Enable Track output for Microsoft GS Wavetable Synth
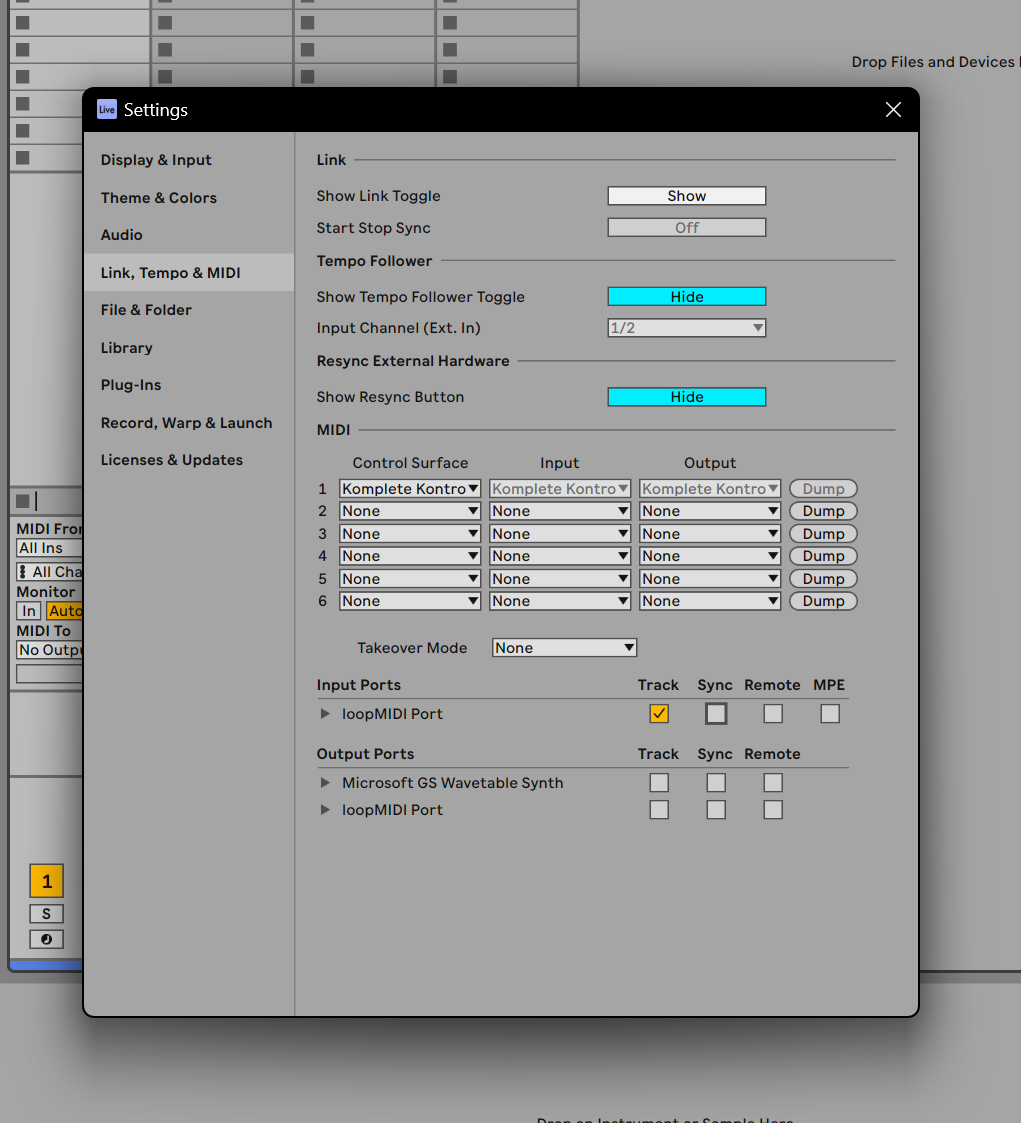The height and width of the screenshot is (1123, 1021). point(658,782)
